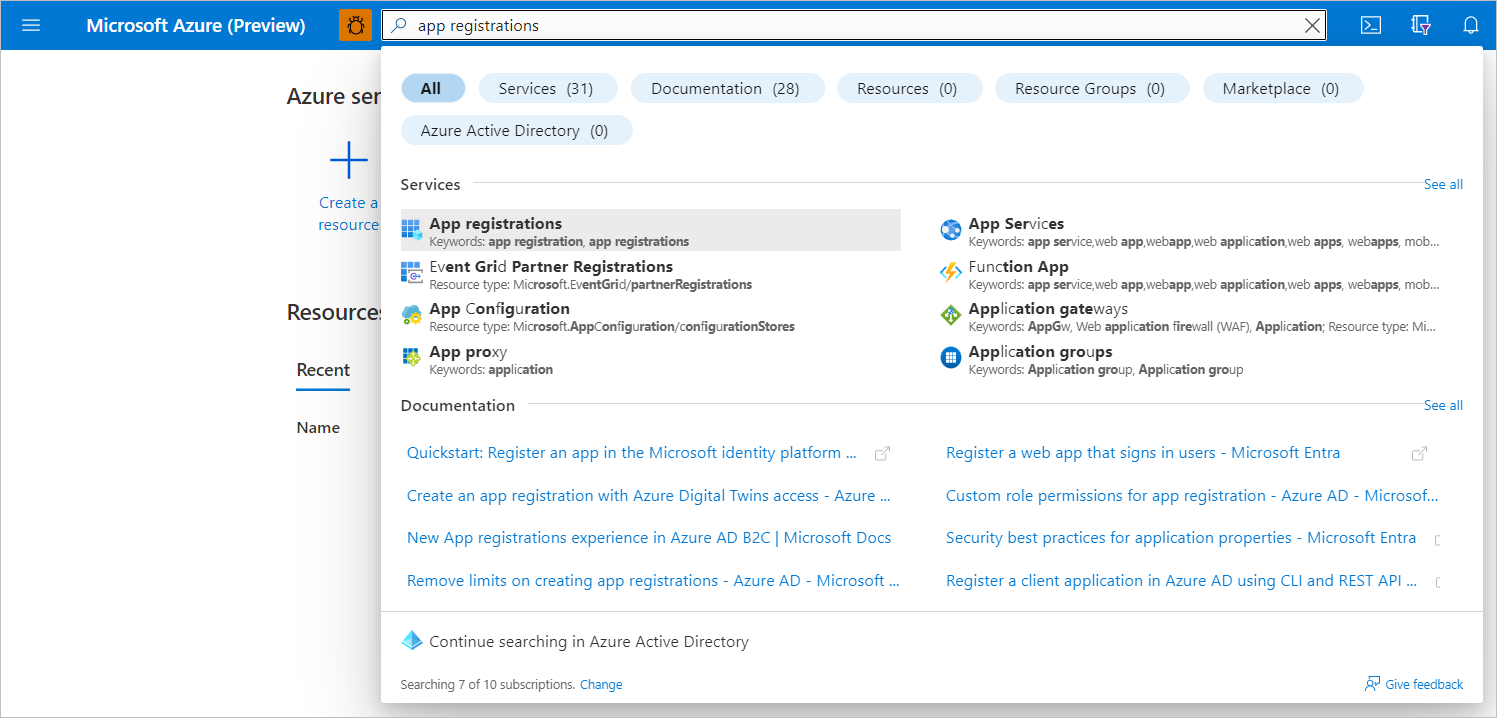
Task: Filter results by Services (31)
Action: (548, 88)
